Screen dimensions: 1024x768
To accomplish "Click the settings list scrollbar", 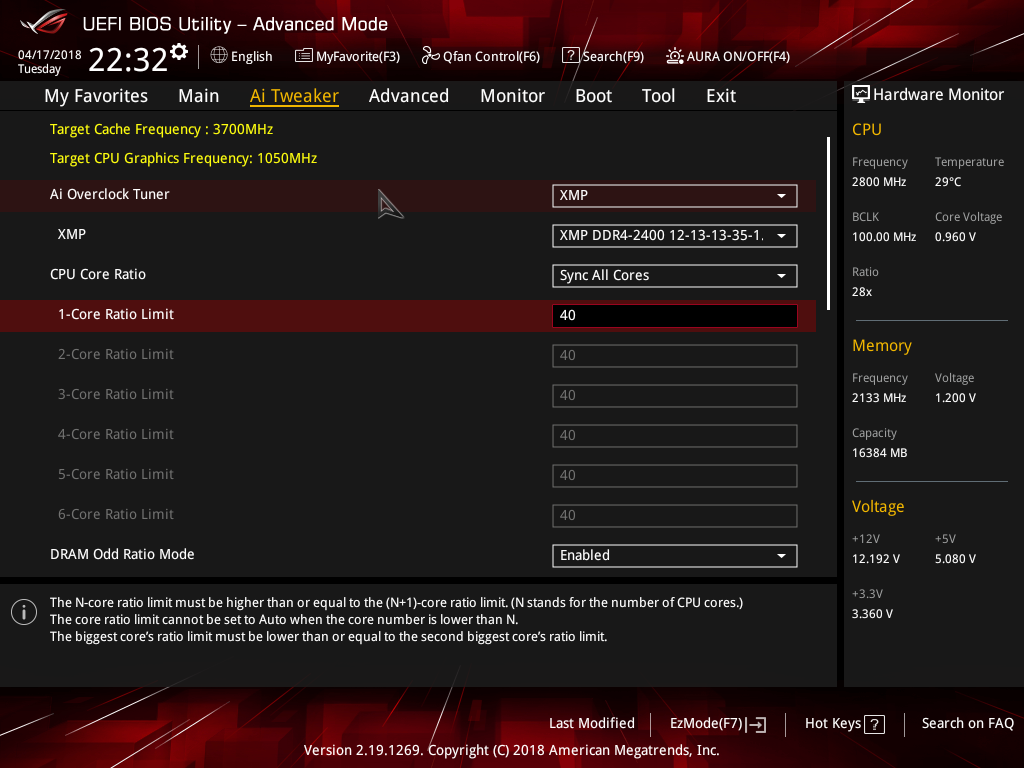I will tap(828, 223).
